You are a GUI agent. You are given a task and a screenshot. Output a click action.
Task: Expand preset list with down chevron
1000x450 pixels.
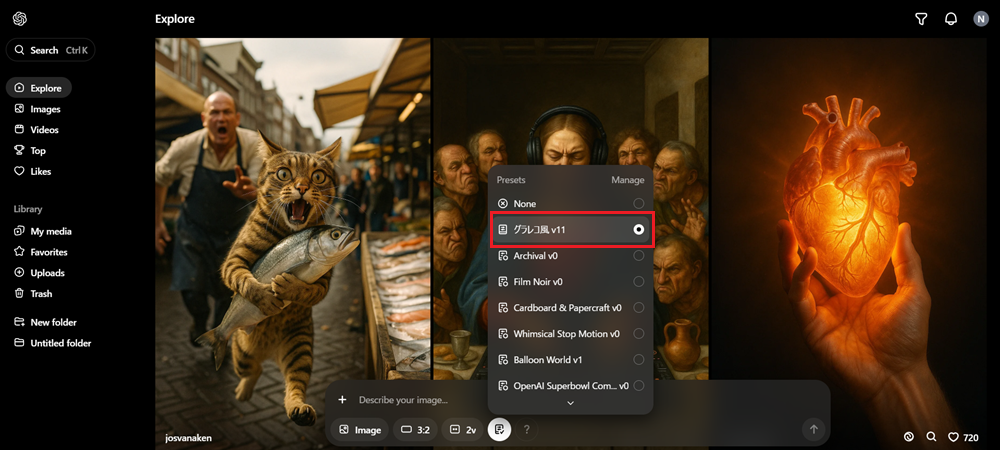570,403
